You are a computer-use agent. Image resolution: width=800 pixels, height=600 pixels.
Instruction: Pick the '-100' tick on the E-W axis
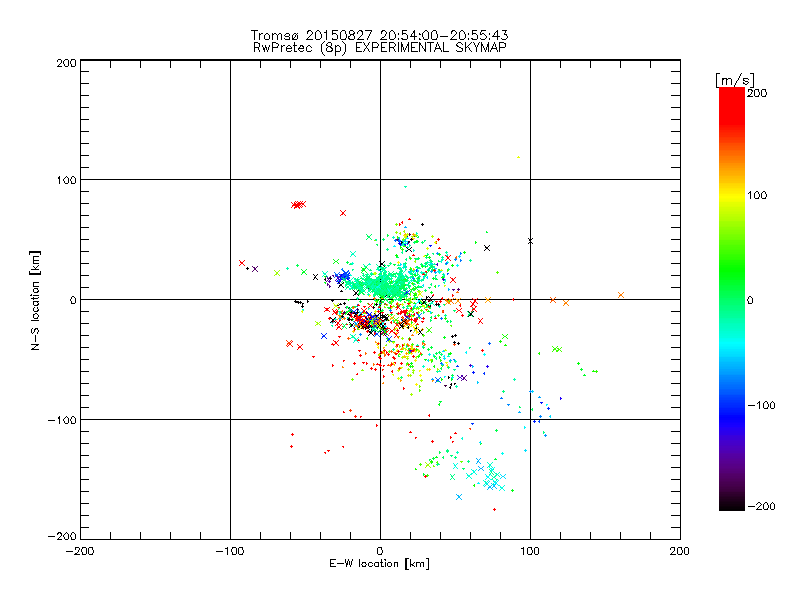click(x=230, y=551)
